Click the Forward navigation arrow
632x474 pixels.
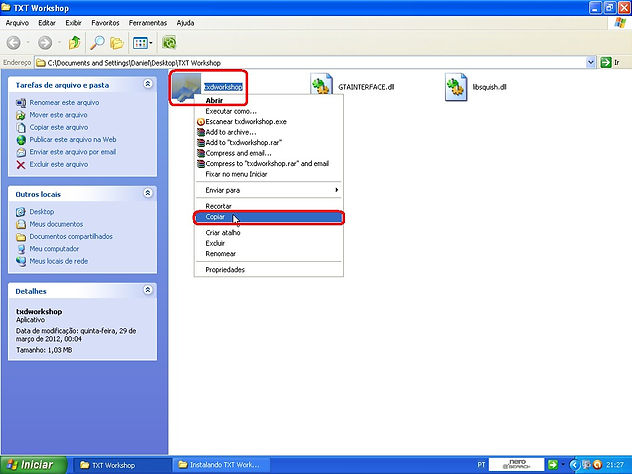click(45, 43)
